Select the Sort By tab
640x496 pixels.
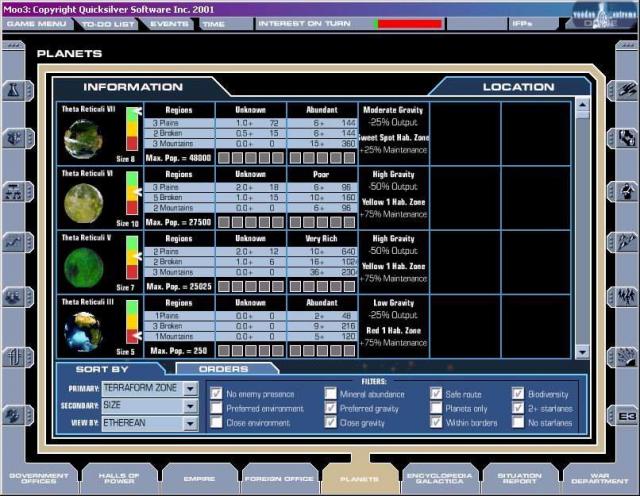(x=102, y=369)
